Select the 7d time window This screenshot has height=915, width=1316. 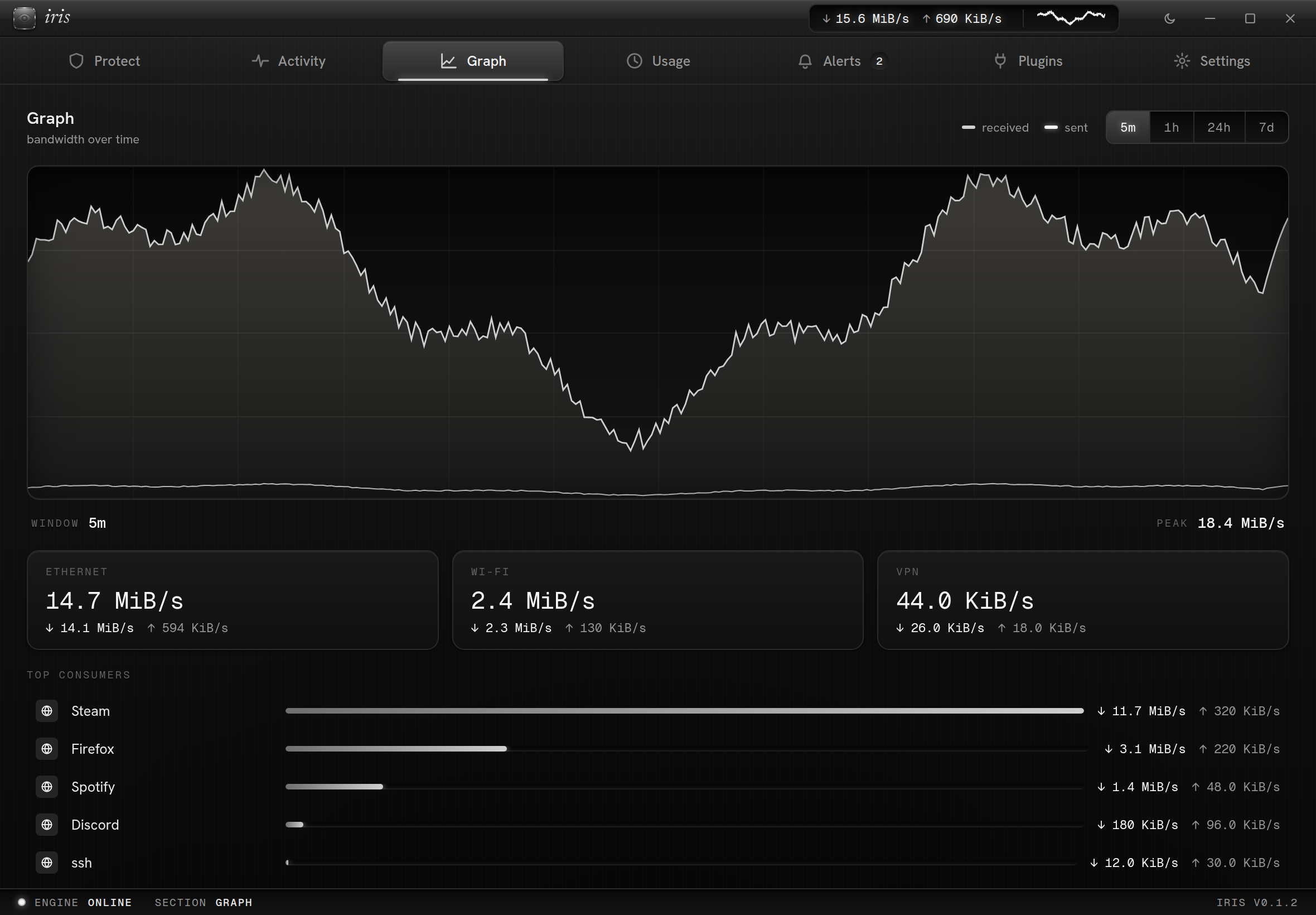click(1266, 127)
